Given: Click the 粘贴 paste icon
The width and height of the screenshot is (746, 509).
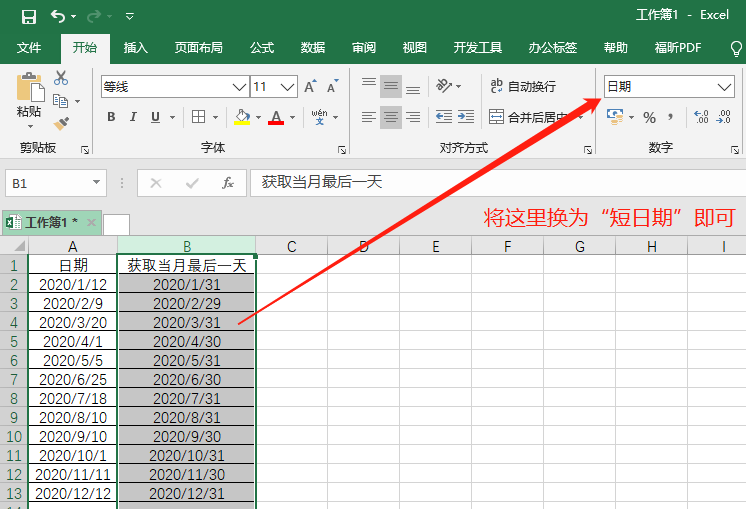Looking at the screenshot, I should click(x=30, y=88).
